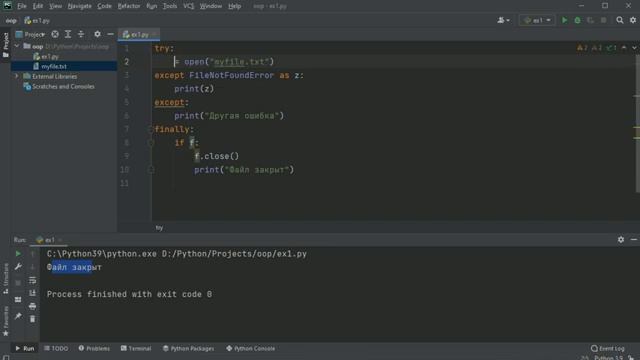Click the up arrow in the Run console
Screen dimensions: 640x360
click(x=32, y=254)
